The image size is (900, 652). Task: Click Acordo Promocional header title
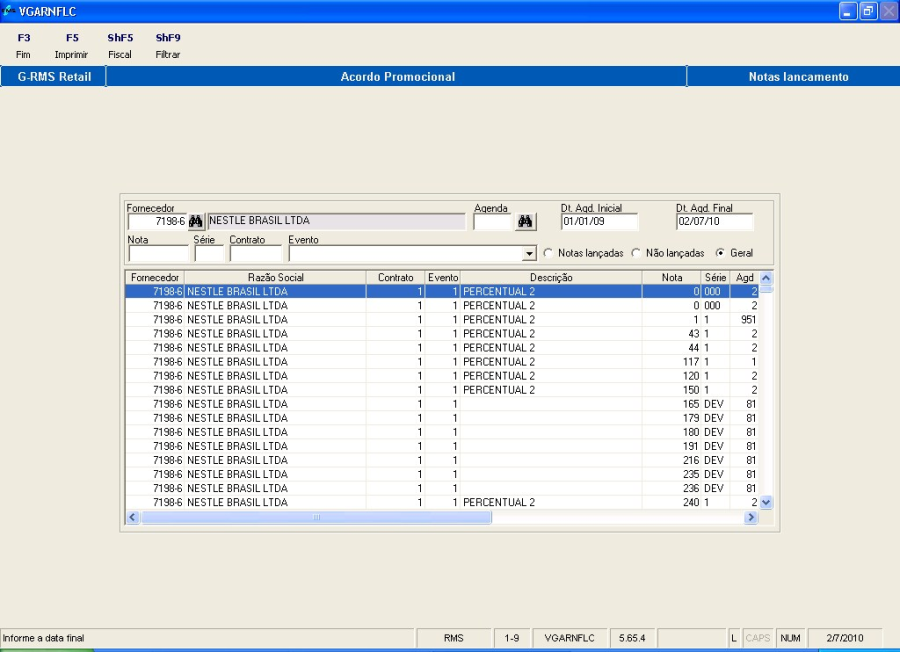397,76
